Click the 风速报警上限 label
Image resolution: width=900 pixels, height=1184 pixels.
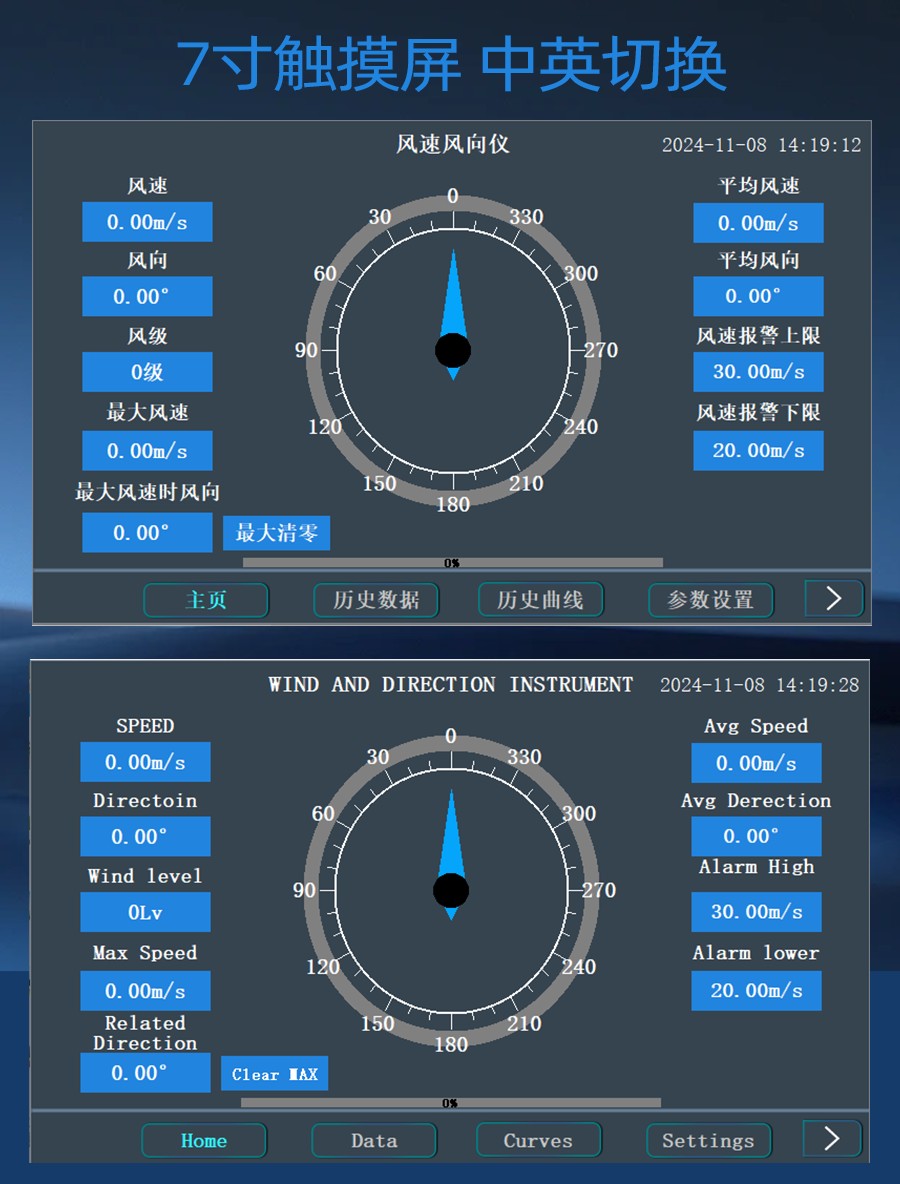[x=758, y=336]
